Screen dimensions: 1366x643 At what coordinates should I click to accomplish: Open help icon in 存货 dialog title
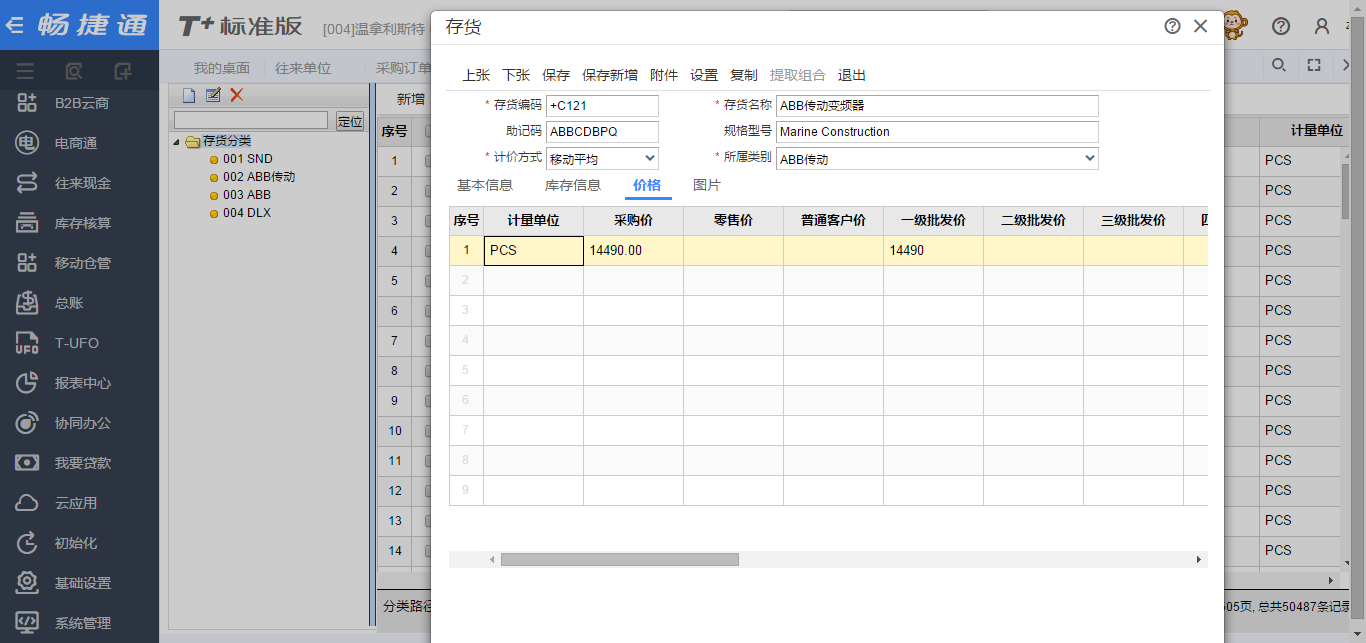coord(1173,26)
